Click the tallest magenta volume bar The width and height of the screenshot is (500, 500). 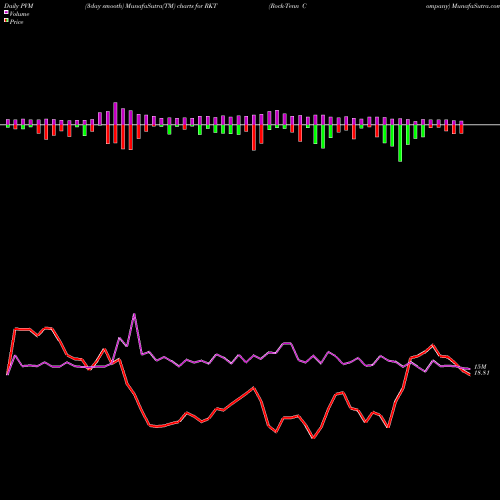pyautogui.click(x=115, y=114)
